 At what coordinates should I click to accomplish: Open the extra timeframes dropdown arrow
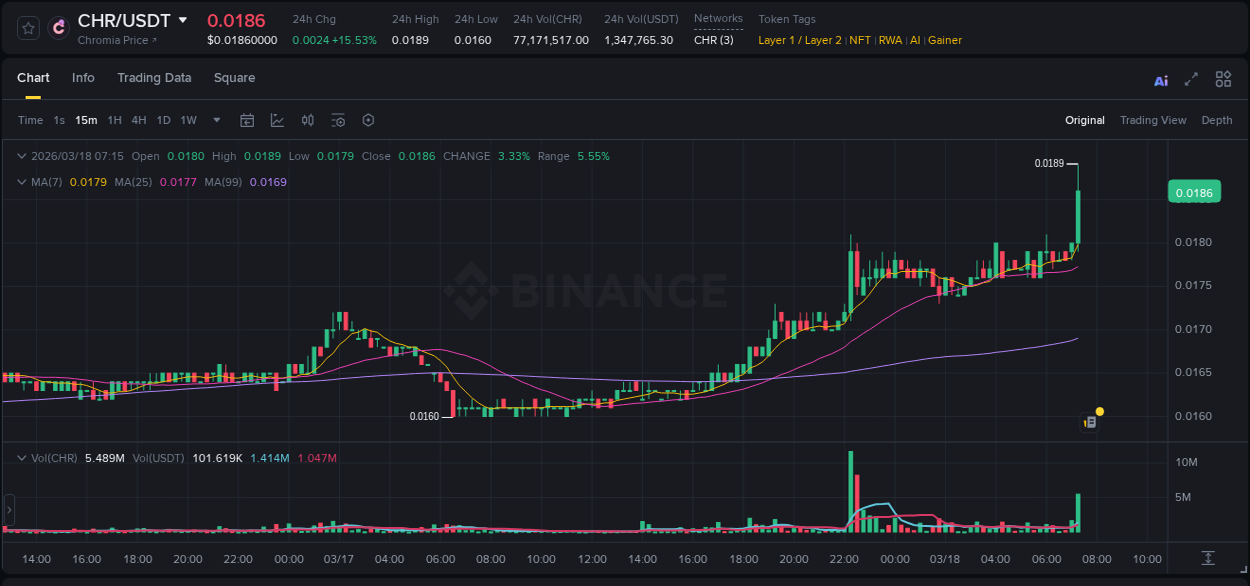tap(215, 119)
